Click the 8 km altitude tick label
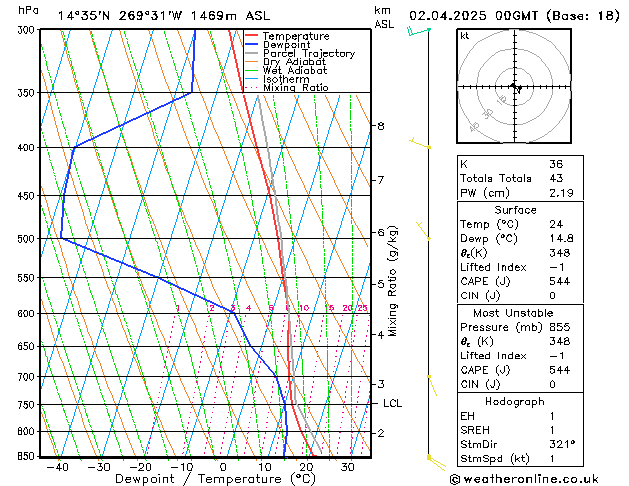The width and height of the screenshot is (629, 486). [x=381, y=126]
